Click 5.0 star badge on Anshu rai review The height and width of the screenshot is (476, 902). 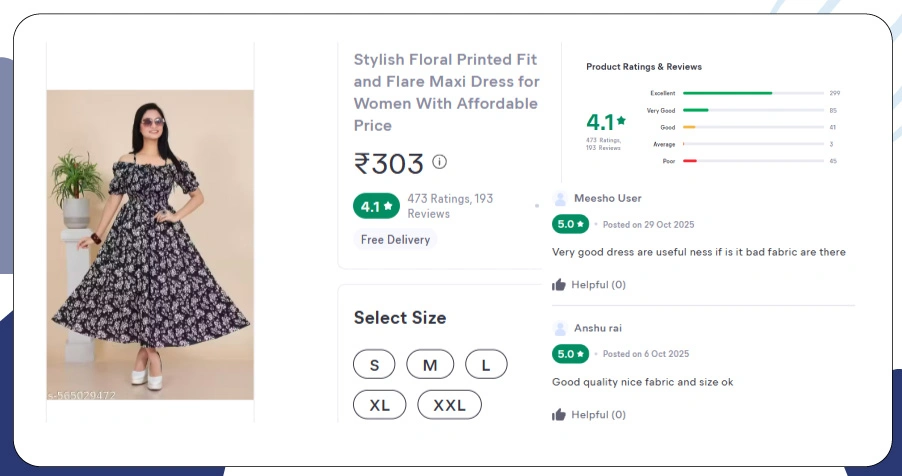[x=571, y=354]
